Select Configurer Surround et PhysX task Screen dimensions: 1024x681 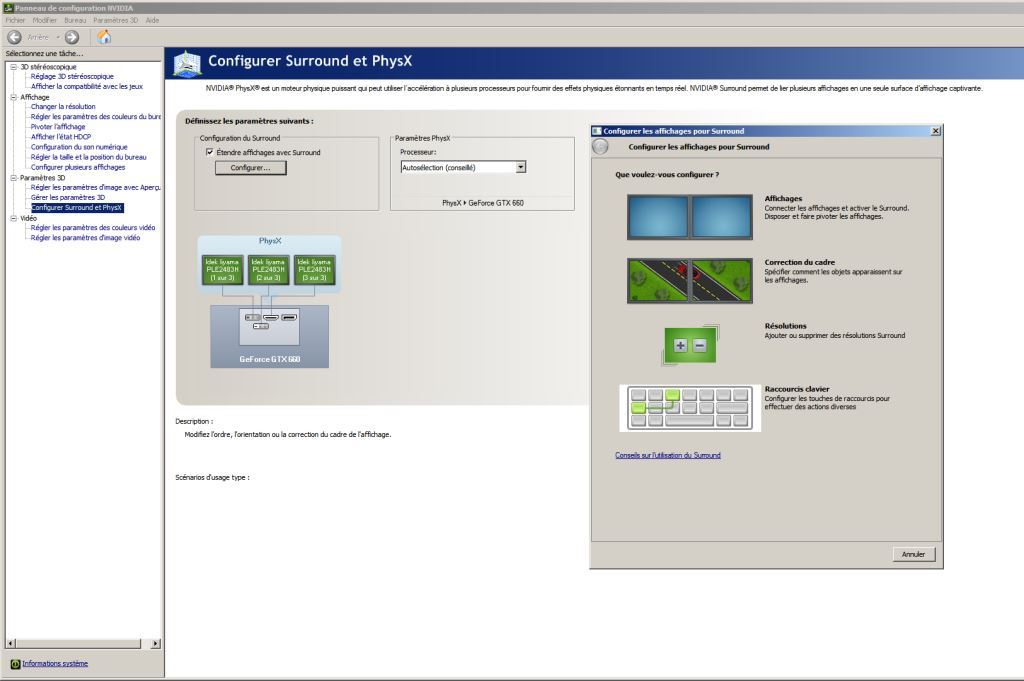pos(76,208)
